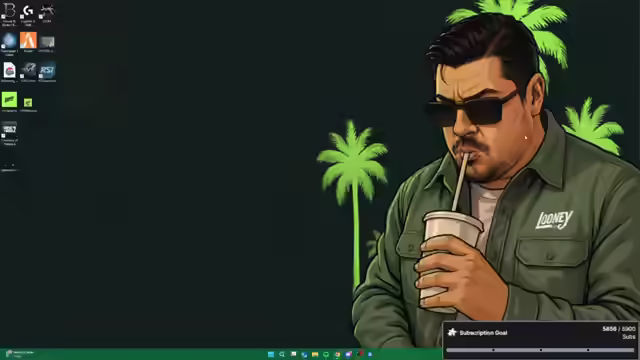Screen dimensions: 640x360
Task: Open the green round chat app in taskbar
Action: pyautogui.click(x=326, y=354)
